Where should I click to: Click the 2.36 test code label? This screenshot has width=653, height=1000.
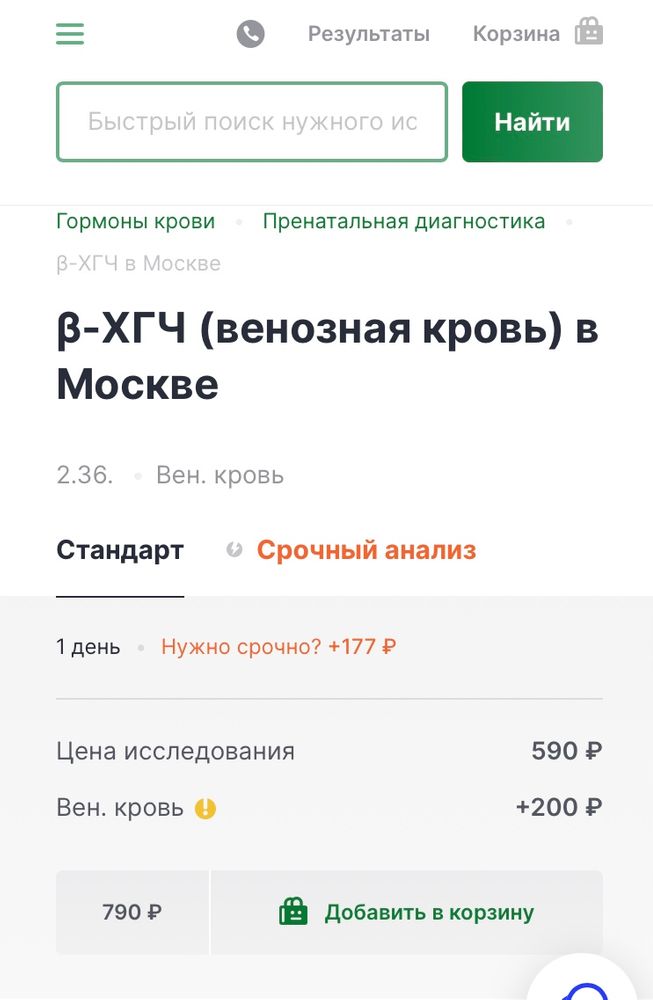84,476
